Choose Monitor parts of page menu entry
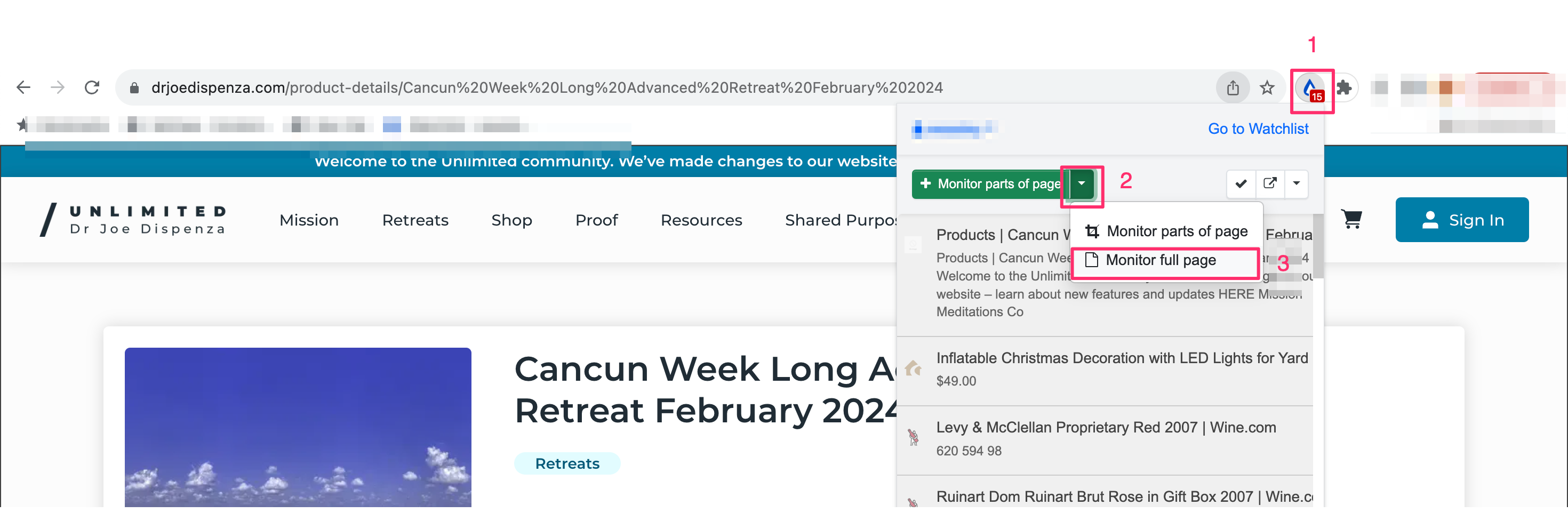Viewport: 1568px width, 529px height. click(x=1166, y=231)
